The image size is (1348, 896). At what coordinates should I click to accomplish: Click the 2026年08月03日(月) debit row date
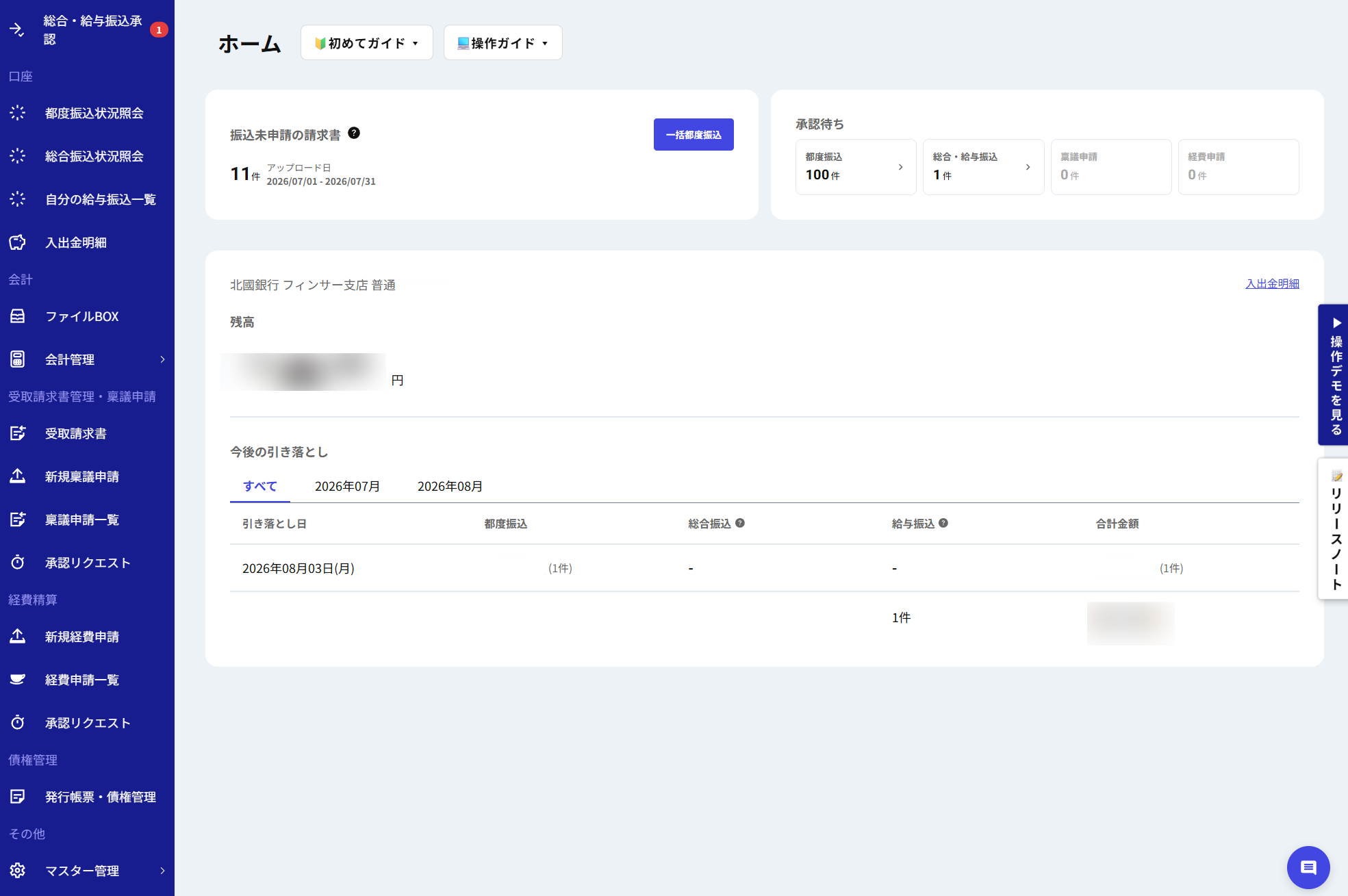coord(298,568)
